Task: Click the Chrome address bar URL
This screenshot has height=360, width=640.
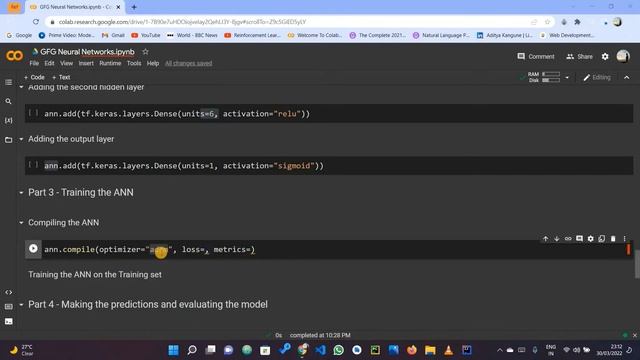Action: click(182, 22)
